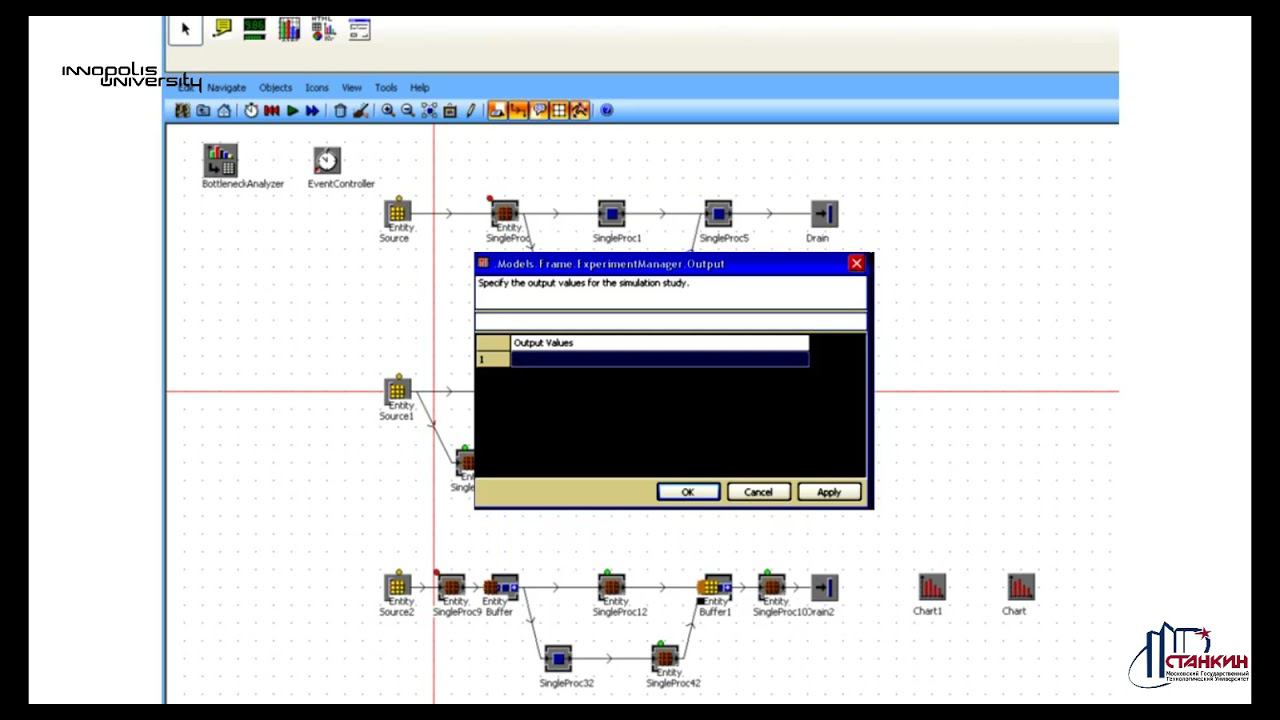Click the Output Values column header
Viewport: 1280px width, 720px height.
(x=659, y=343)
